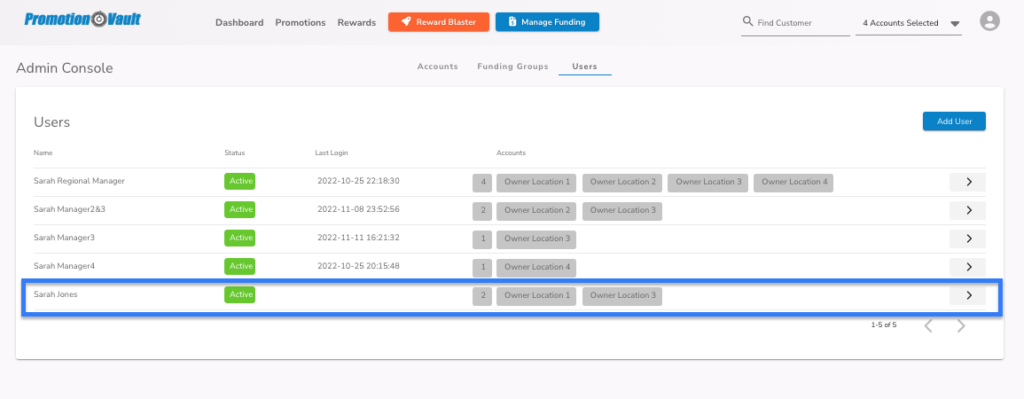This screenshot has height=399, width=1024.
Task: Click the Add User button
Action: [x=954, y=121]
